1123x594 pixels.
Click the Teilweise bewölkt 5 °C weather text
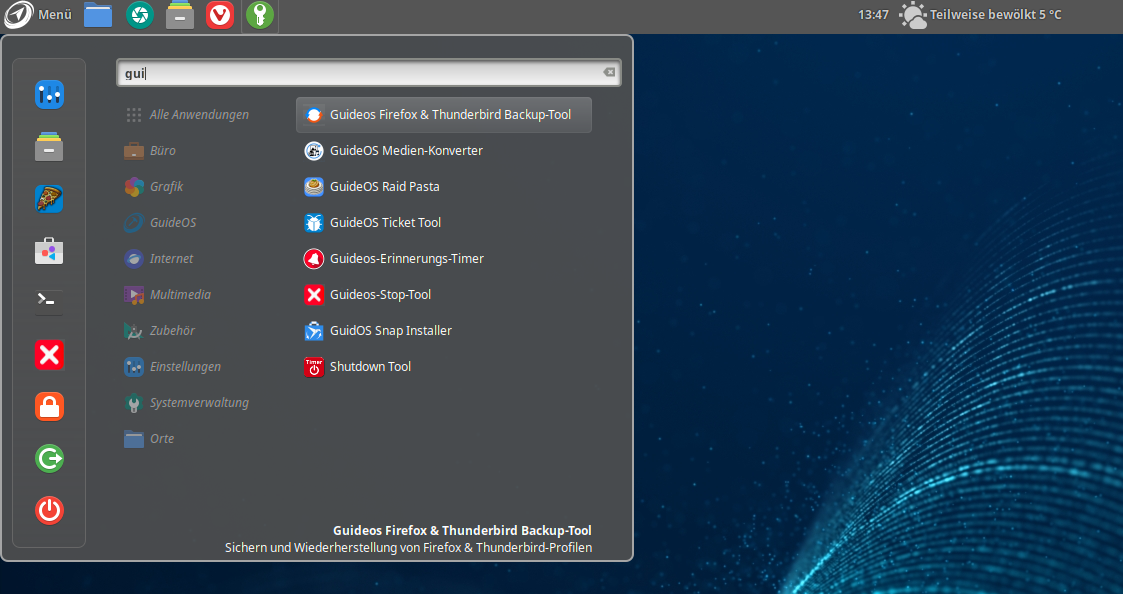click(x=996, y=14)
